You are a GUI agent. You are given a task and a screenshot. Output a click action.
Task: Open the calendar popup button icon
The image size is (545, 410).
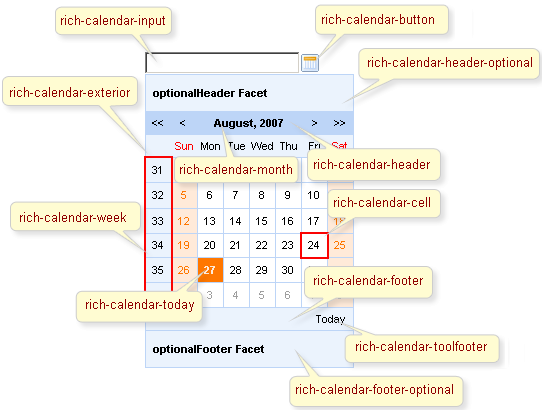309,63
